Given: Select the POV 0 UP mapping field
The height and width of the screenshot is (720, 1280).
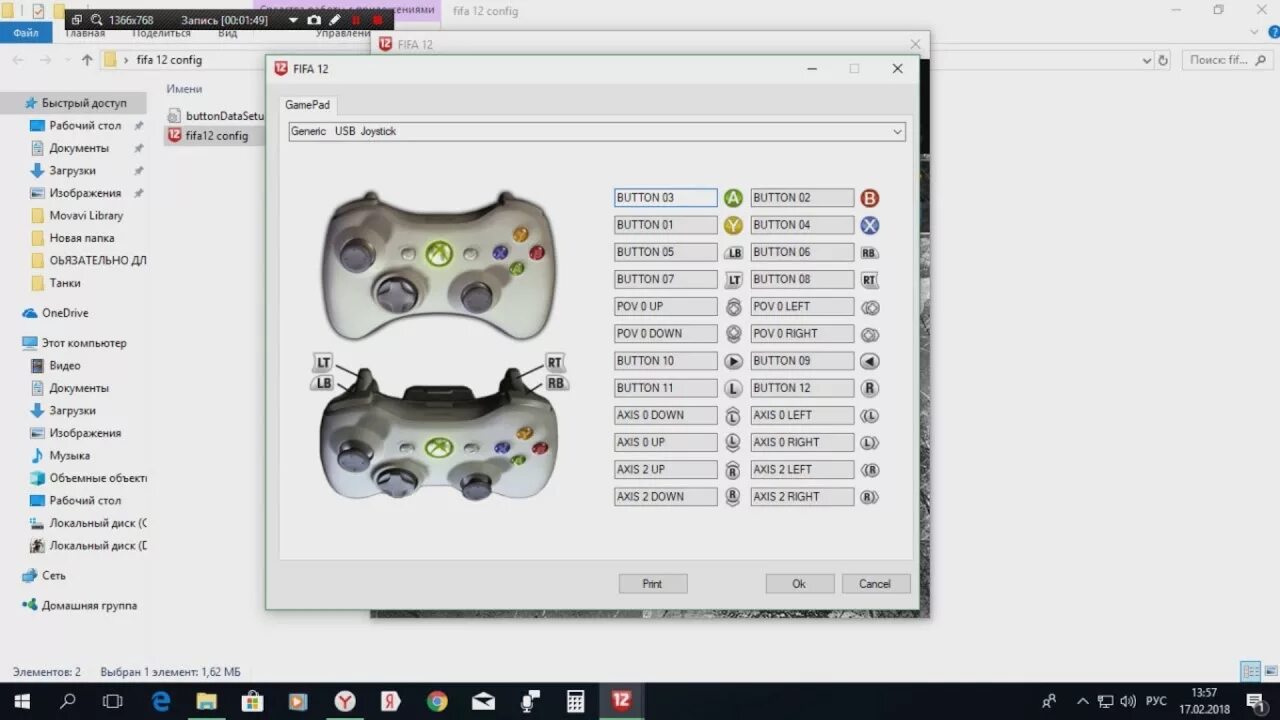Looking at the screenshot, I should [666, 307].
